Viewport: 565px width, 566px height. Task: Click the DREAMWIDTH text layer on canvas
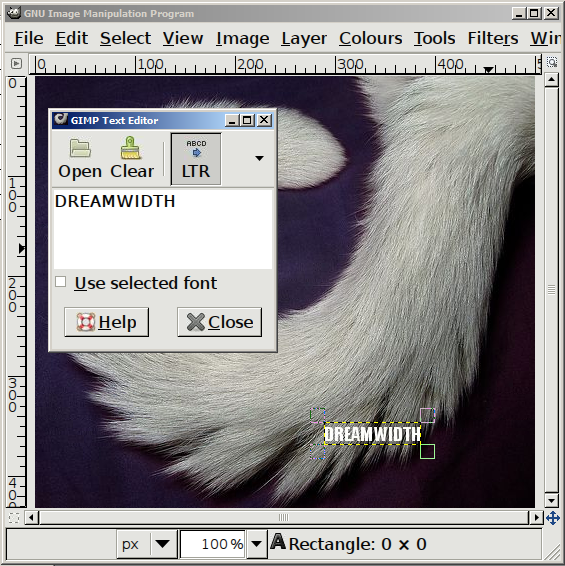pyautogui.click(x=372, y=434)
